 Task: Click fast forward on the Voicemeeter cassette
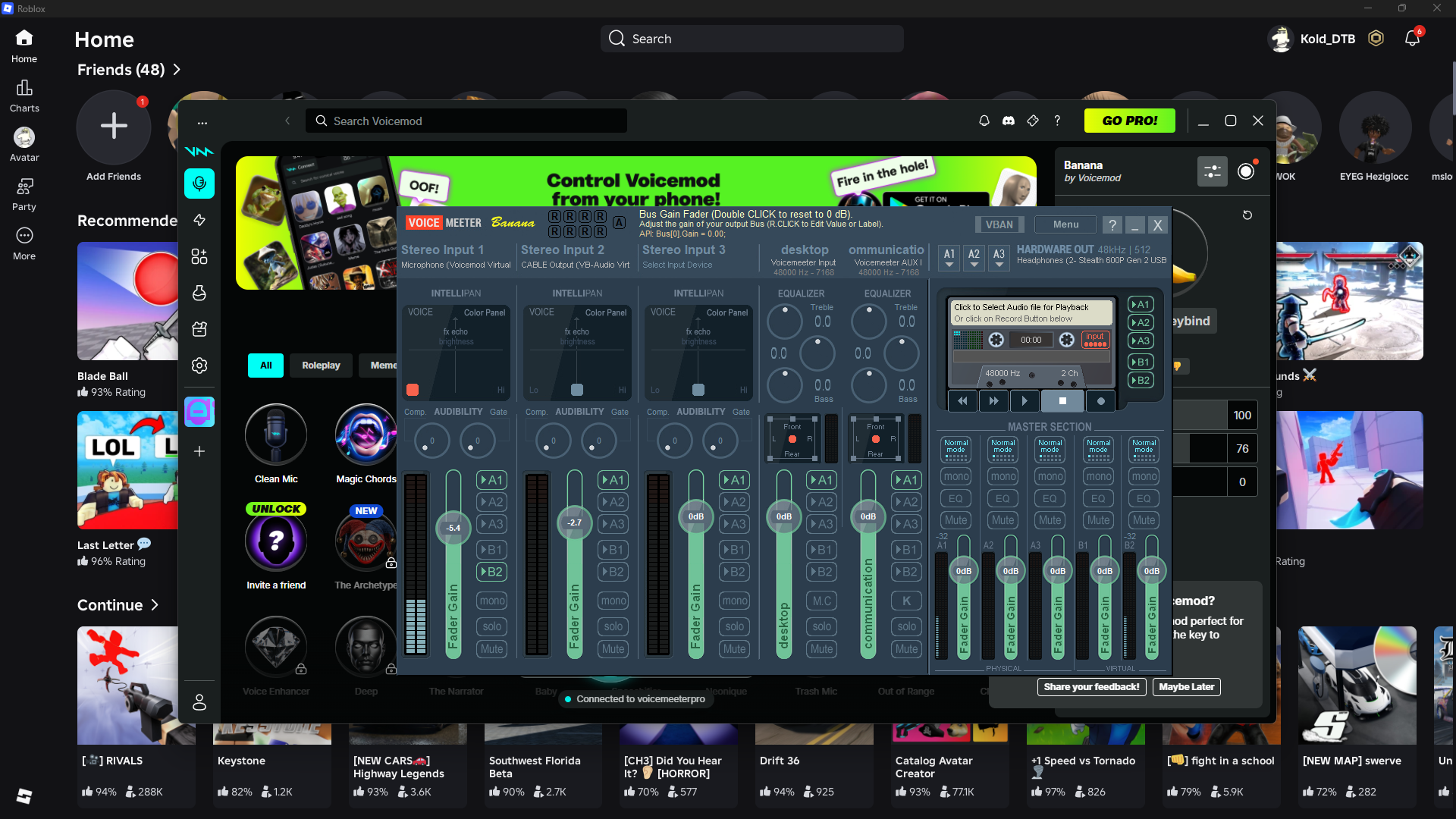tap(993, 401)
